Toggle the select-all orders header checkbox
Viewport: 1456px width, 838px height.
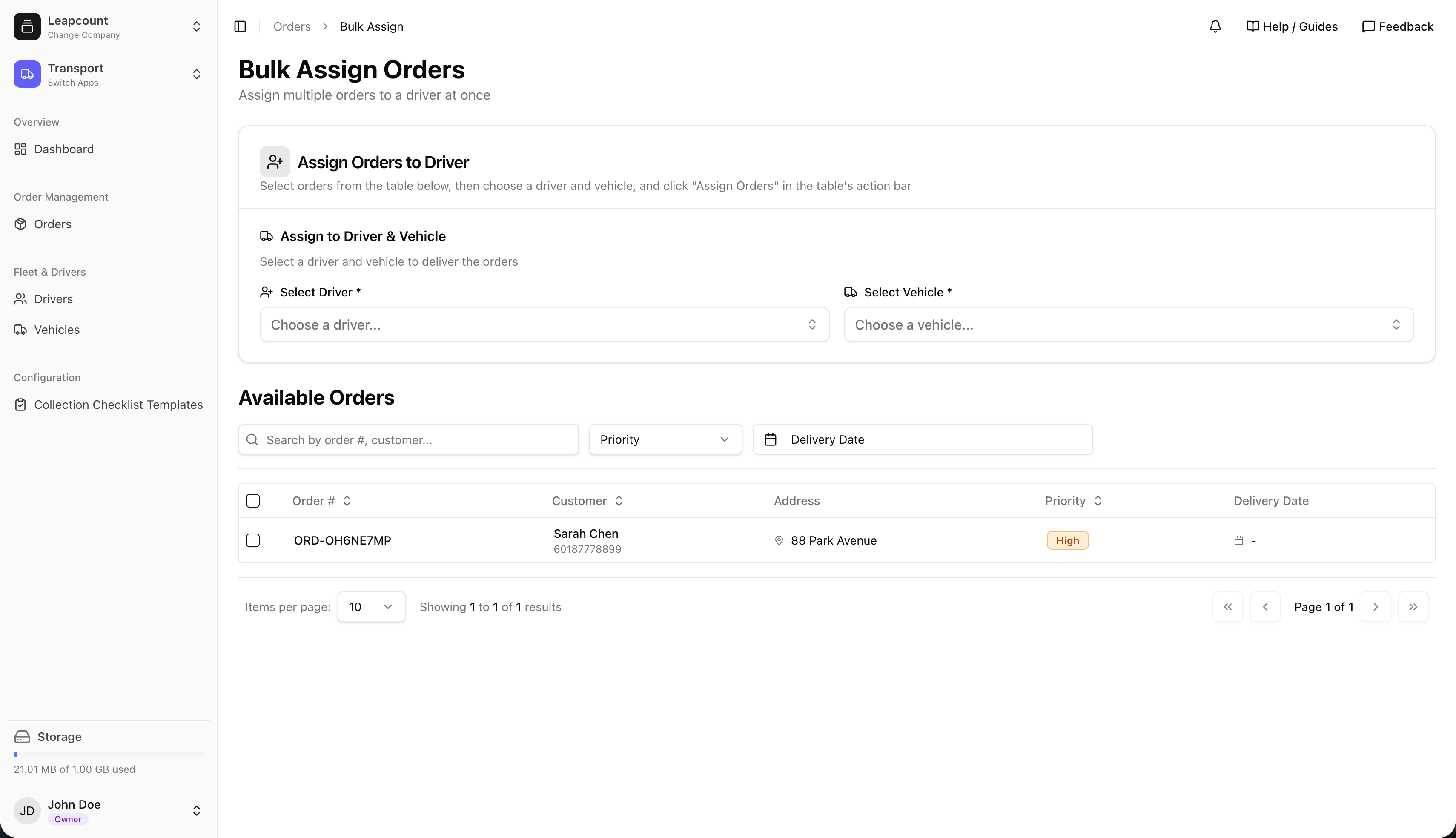pos(253,501)
